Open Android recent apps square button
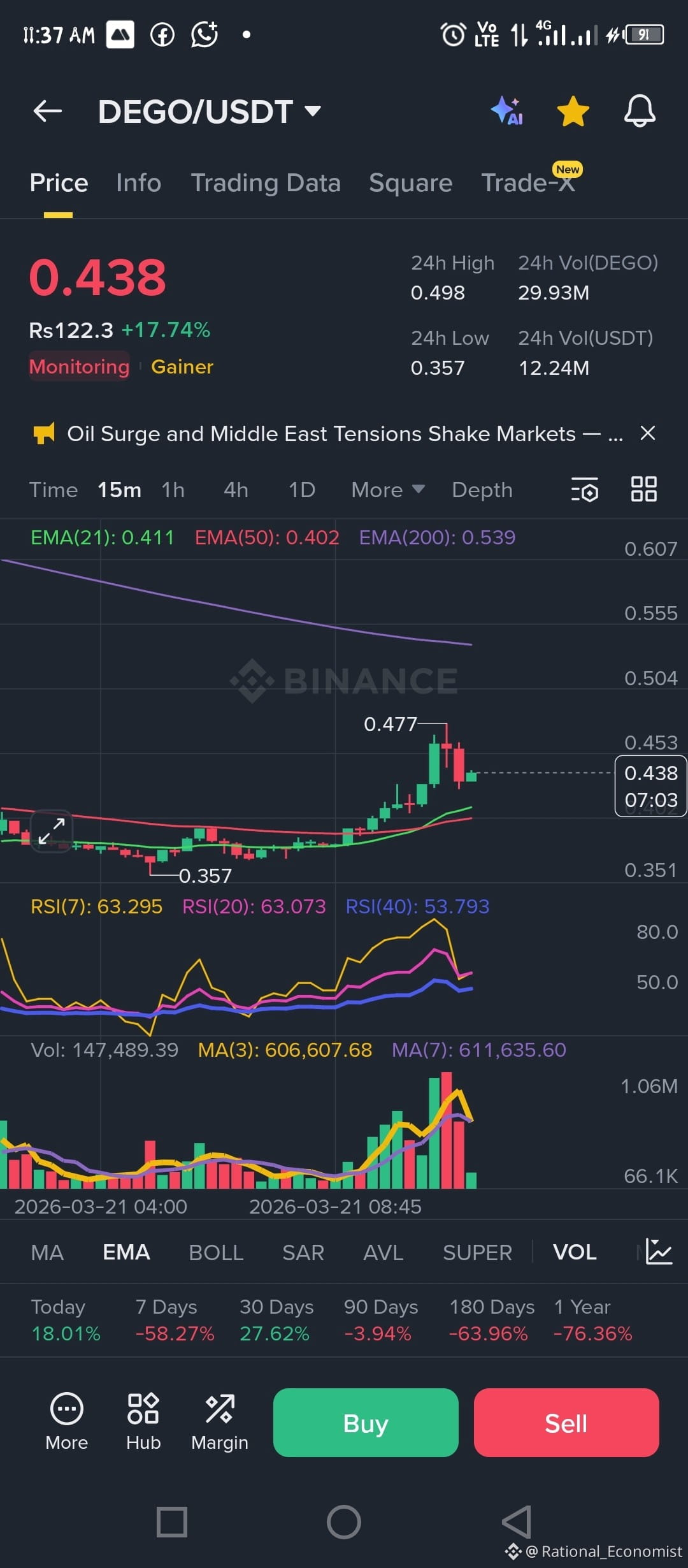 pos(172,1522)
